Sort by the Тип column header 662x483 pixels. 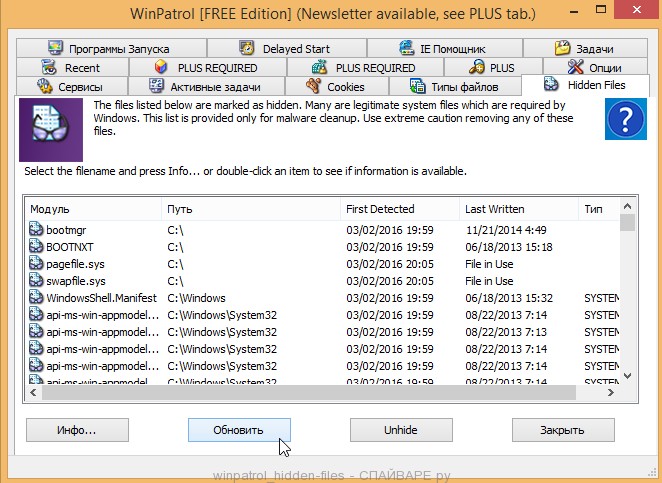coord(599,209)
